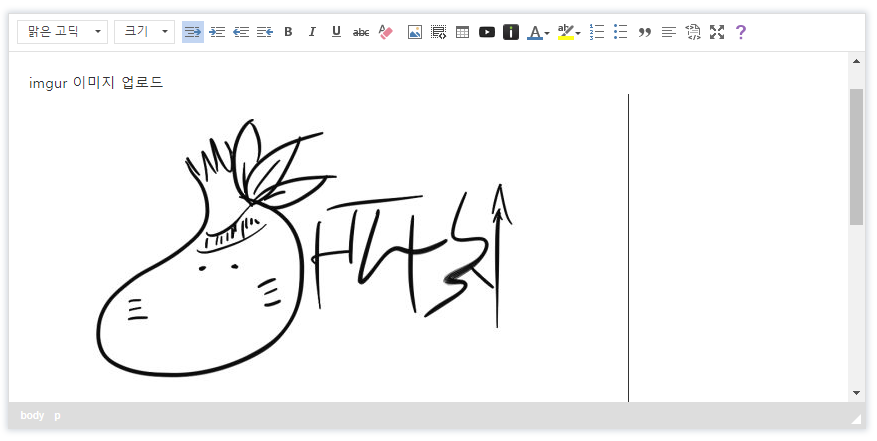
Task: Maximize the editor with the fullscreen icon
Action: pyautogui.click(x=717, y=32)
